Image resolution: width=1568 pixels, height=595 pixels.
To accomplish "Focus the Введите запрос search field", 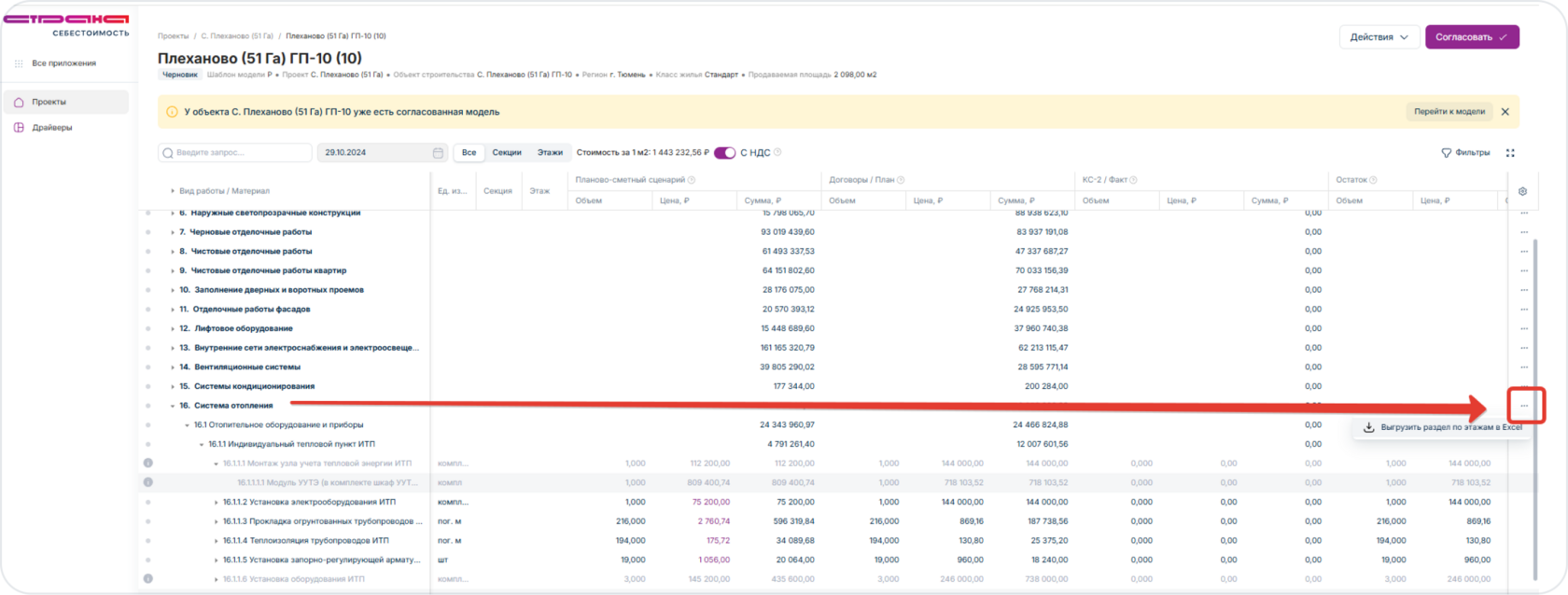I will click(235, 153).
